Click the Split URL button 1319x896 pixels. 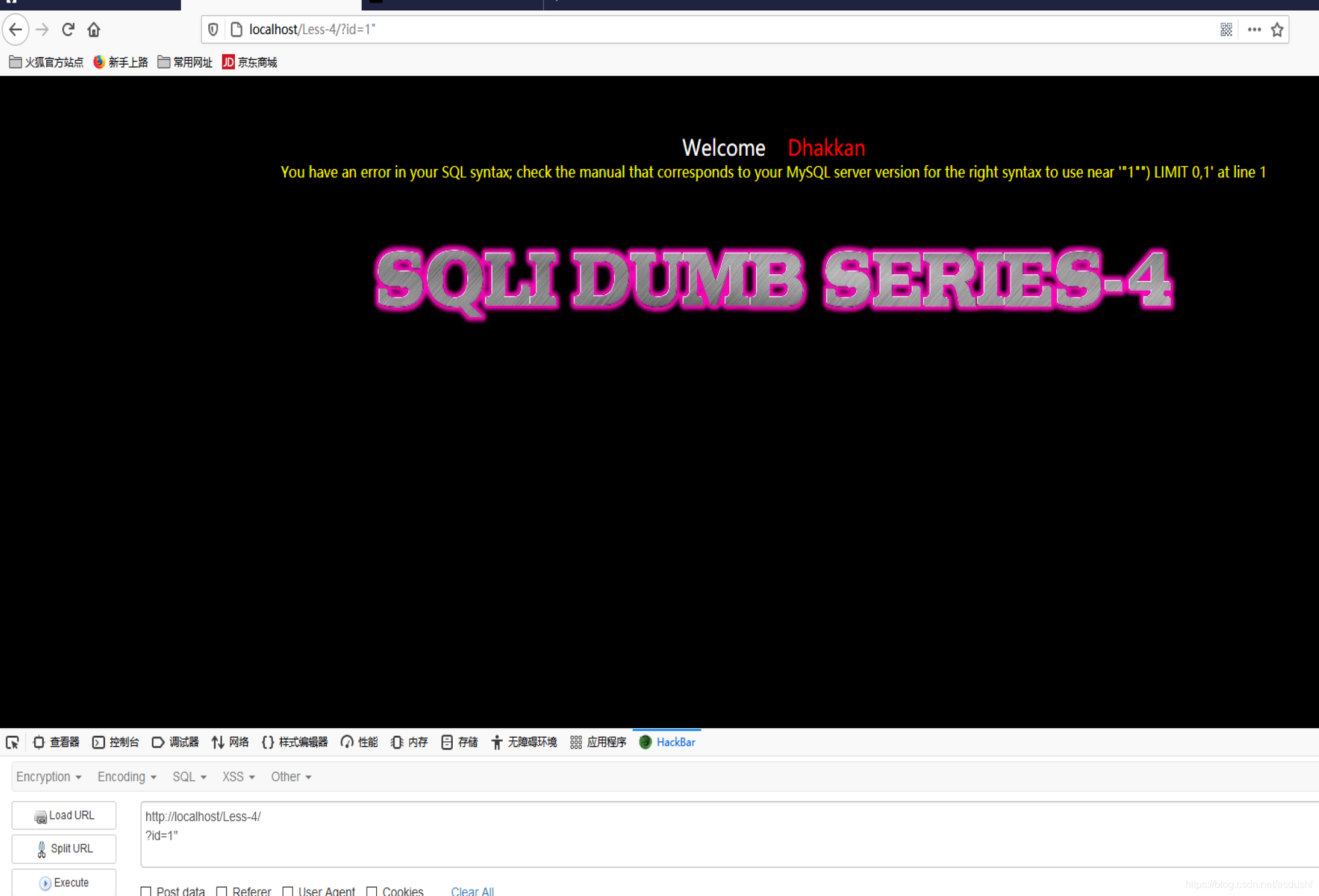pyautogui.click(x=64, y=849)
